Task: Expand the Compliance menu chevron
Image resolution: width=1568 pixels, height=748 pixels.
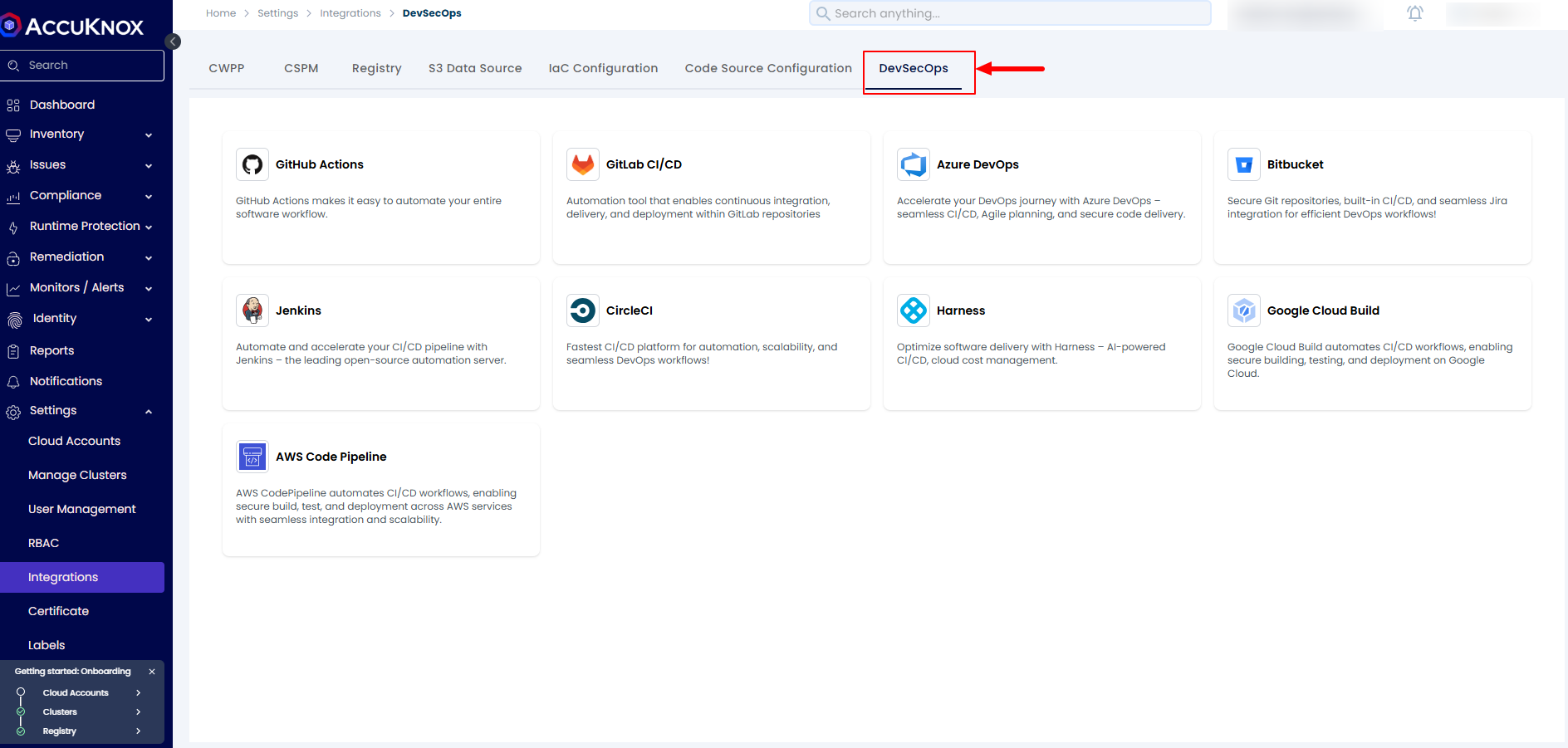Action: coord(149,197)
